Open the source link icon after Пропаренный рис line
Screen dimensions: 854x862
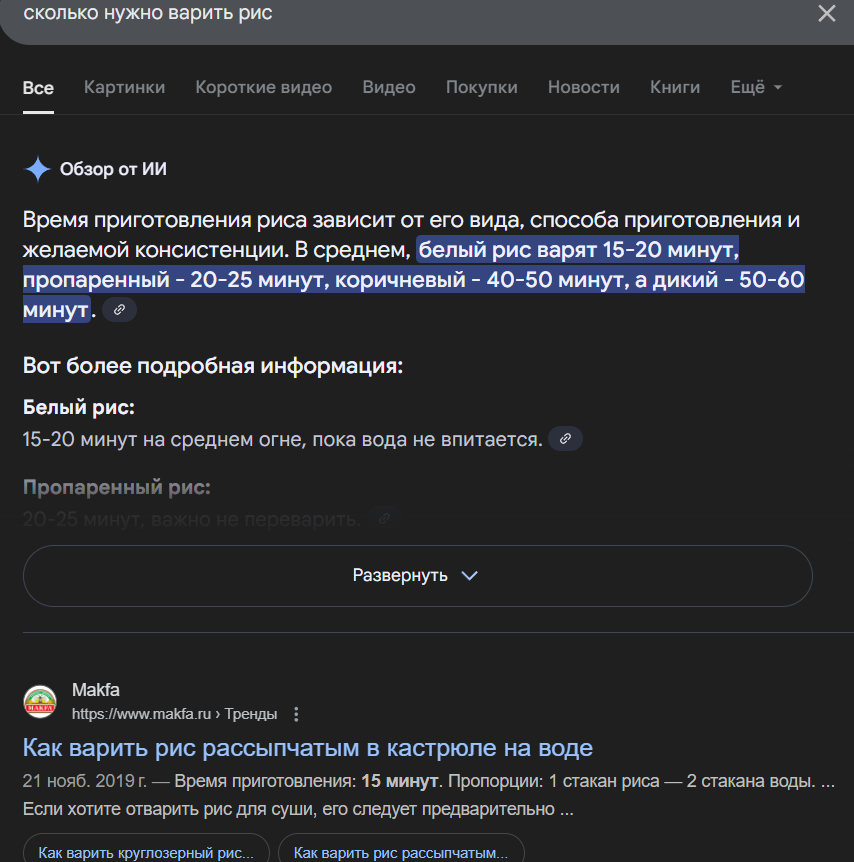[384, 518]
